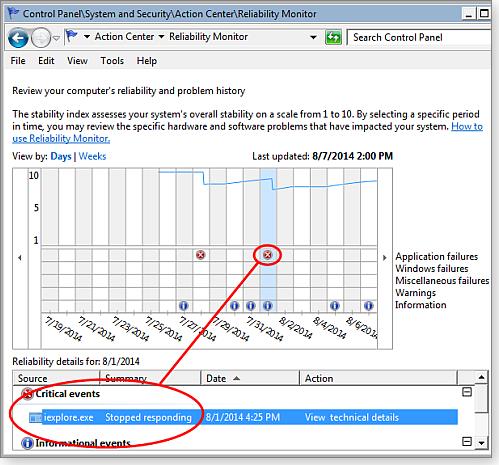Click the green Refresh icon
Screen dimensions: 499x465
point(333,37)
